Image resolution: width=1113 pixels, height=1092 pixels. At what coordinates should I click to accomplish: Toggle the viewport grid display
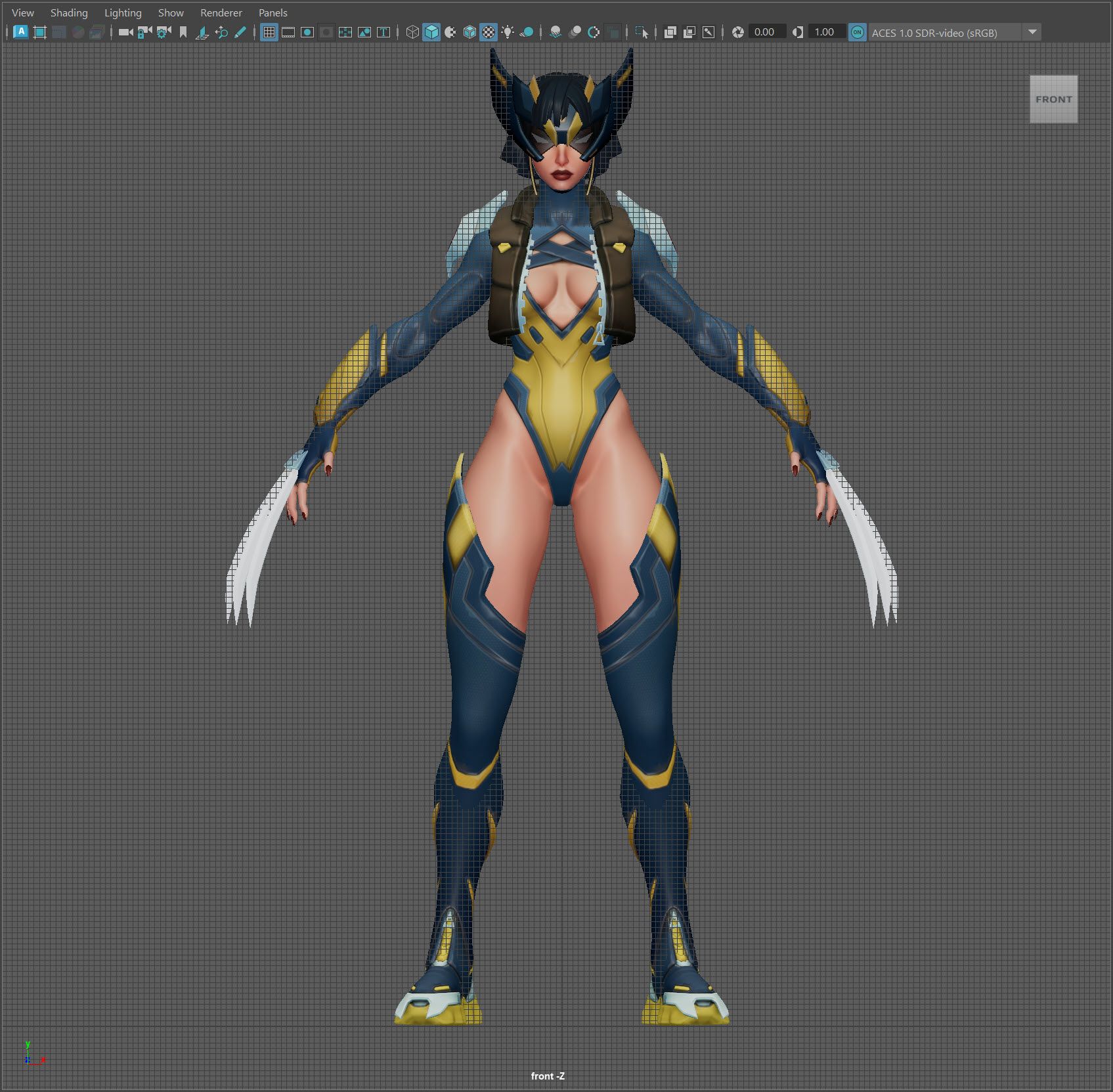pyautogui.click(x=269, y=32)
